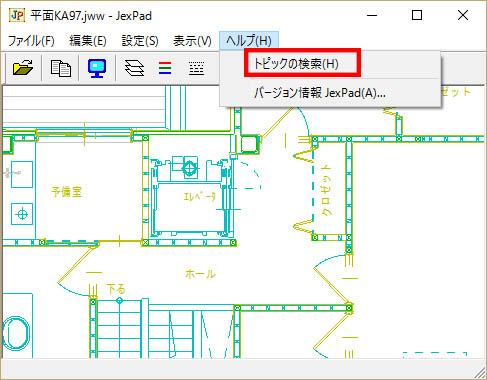Click the ホール label in the floor plan
The width and height of the screenshot is (487, 380).
[200, 274]
